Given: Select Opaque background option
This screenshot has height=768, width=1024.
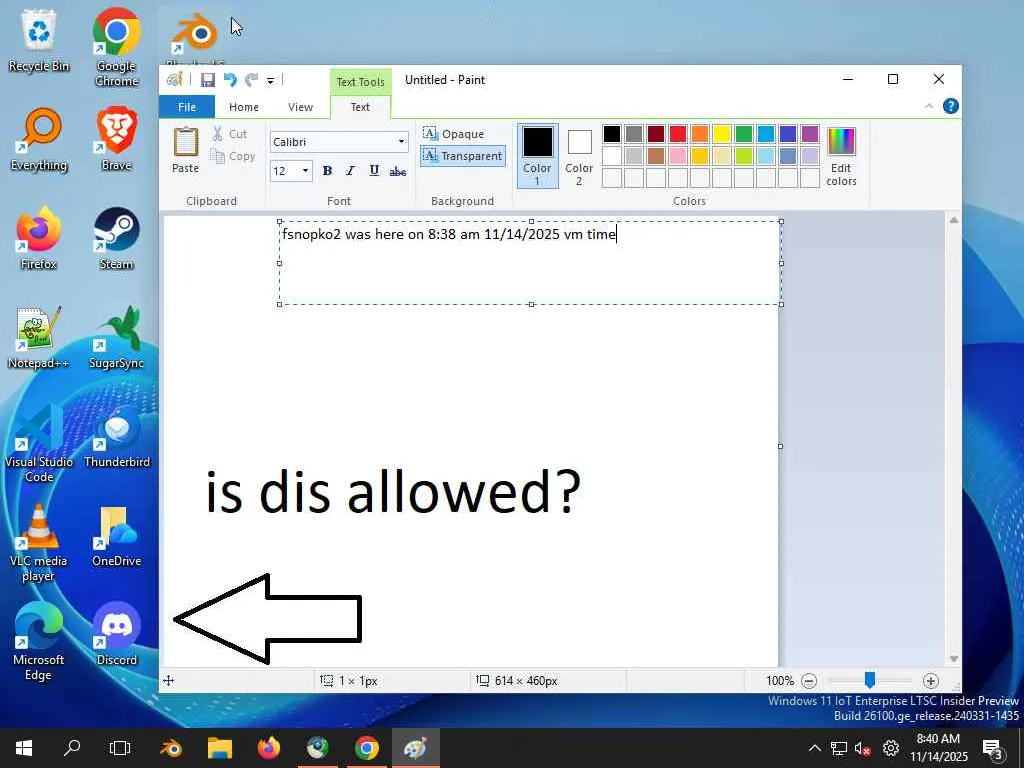Looking at the screenshot, I should (454, 134).
